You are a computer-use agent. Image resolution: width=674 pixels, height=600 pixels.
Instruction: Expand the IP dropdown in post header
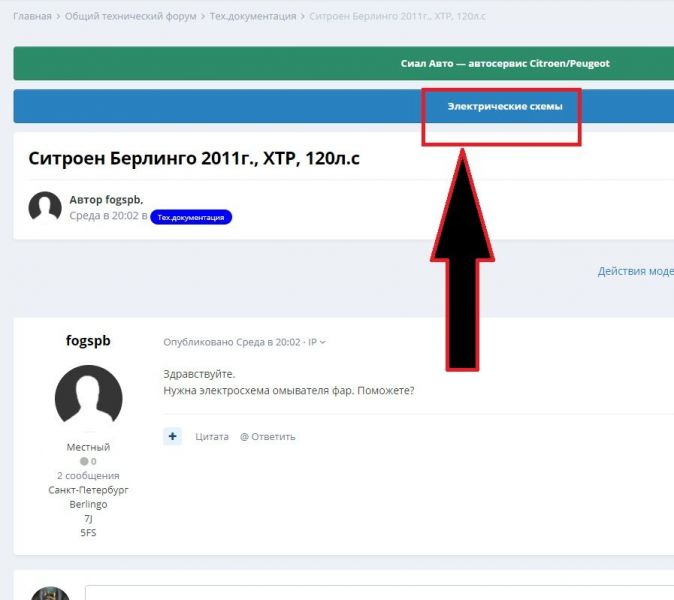[x=317, y=342]
